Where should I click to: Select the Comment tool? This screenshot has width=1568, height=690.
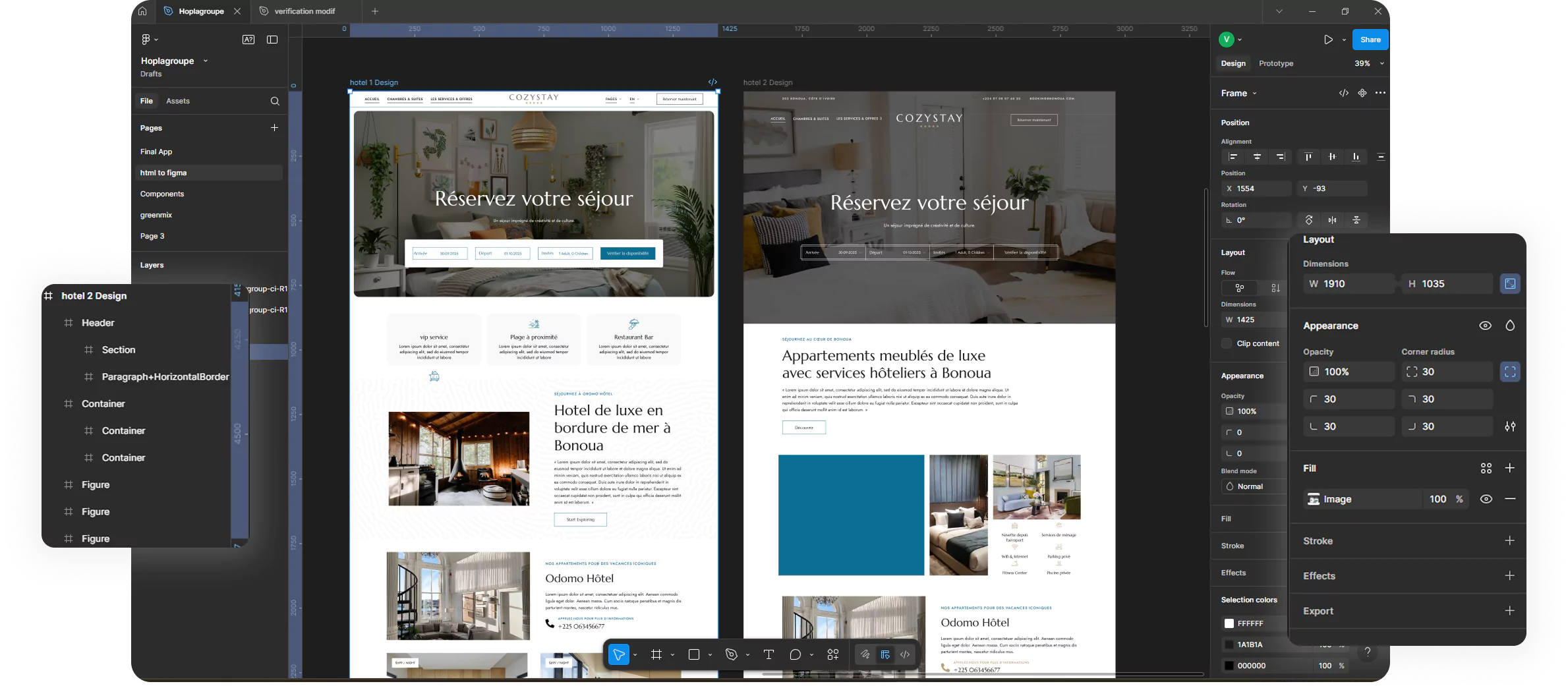tap(796, 654)
